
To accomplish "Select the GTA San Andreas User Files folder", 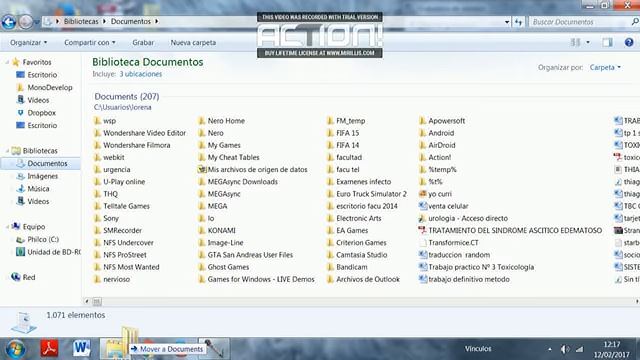I will (246, 255).
